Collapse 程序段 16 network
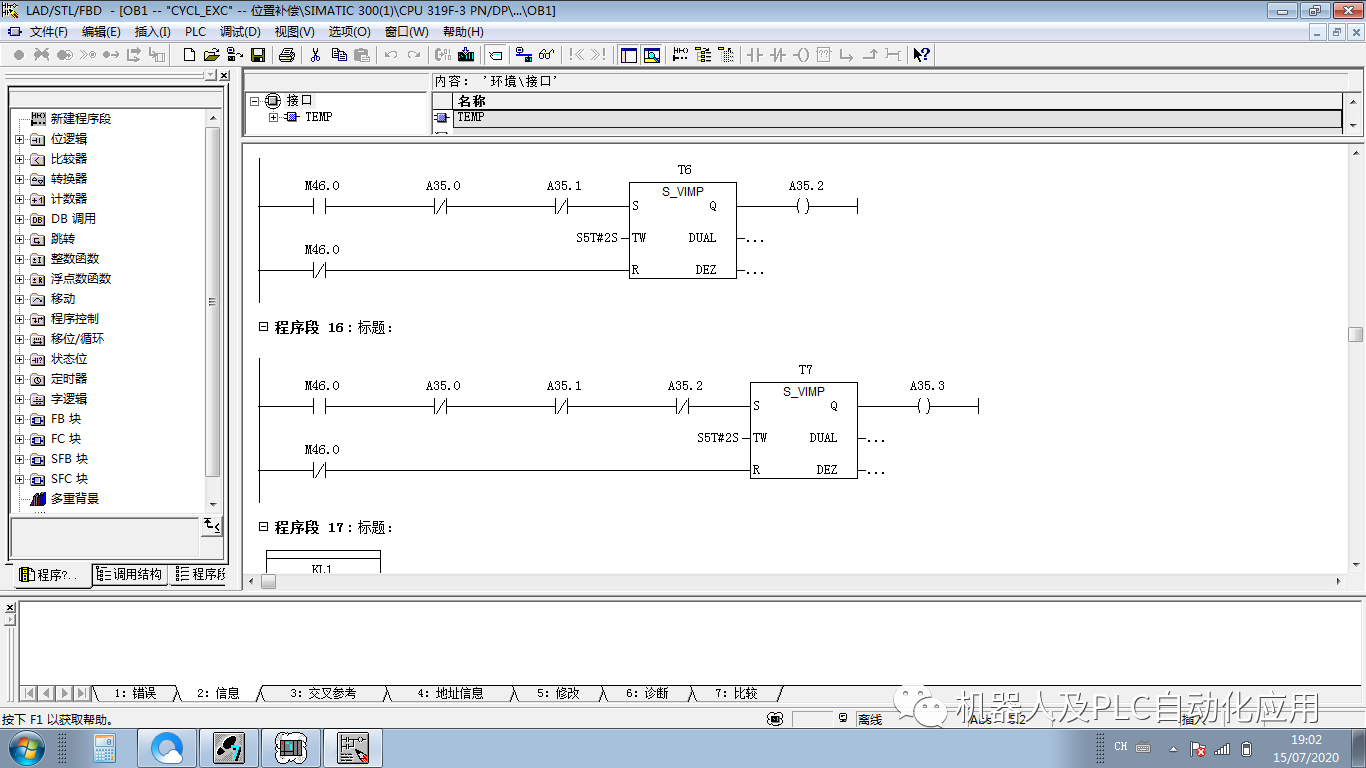Screen dimensions: 1366x768 264,327
